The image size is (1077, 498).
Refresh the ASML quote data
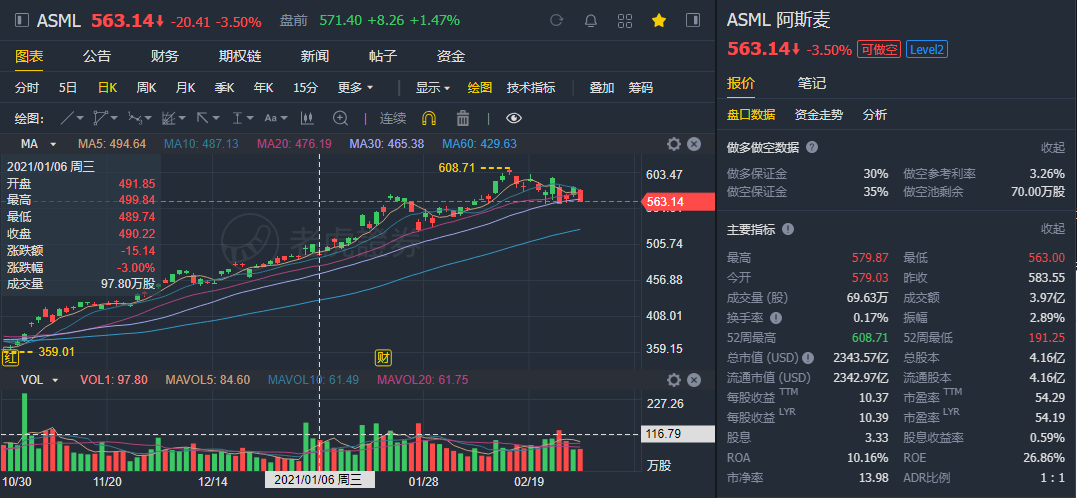pos(556,21)
